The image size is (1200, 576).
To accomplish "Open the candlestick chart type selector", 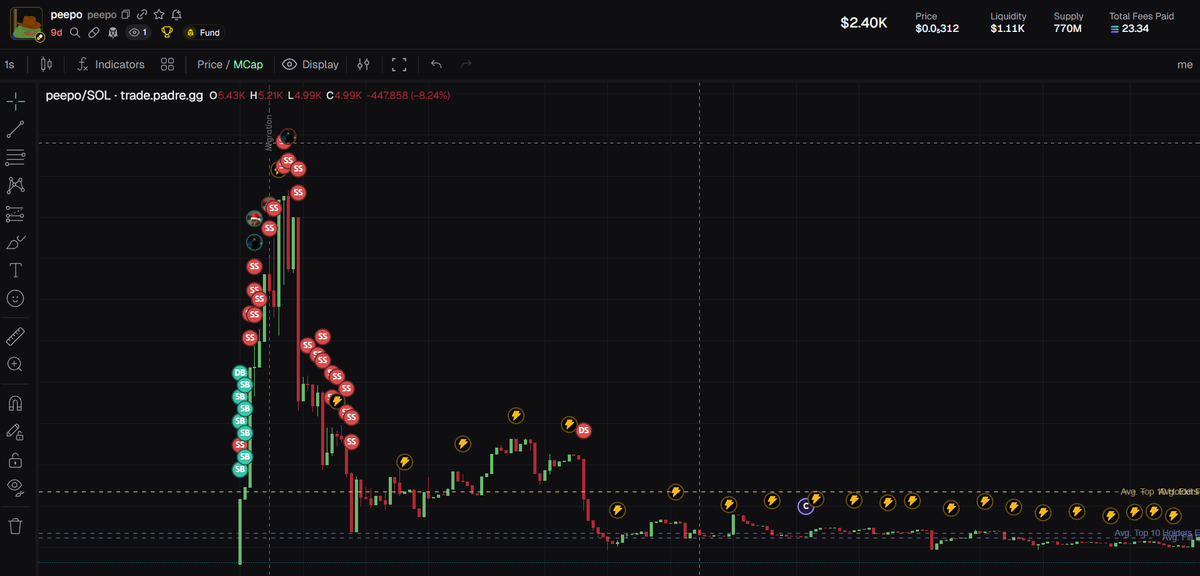I will point(46,64).
